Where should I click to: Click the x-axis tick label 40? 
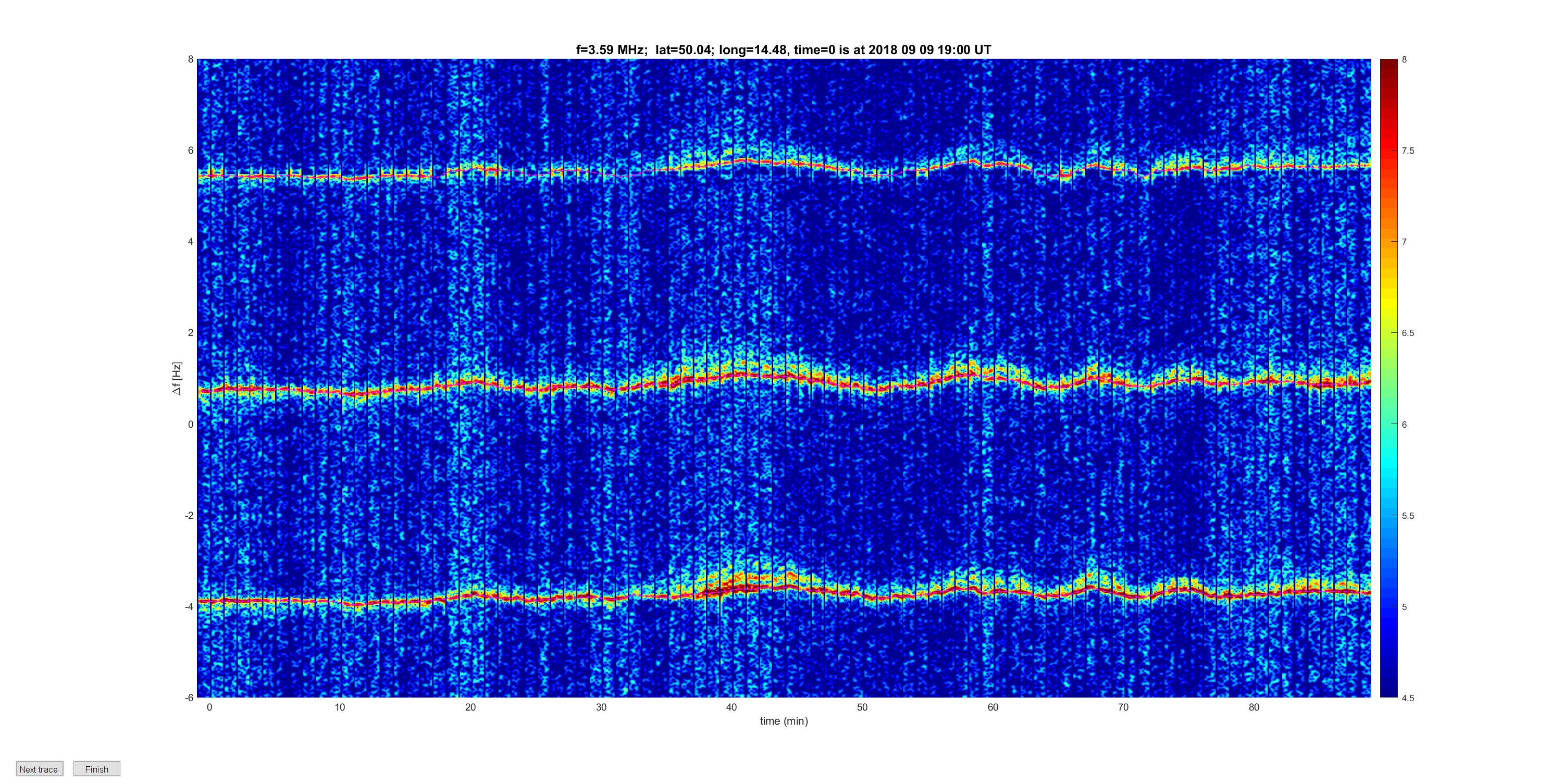click(x=732, y=707)
